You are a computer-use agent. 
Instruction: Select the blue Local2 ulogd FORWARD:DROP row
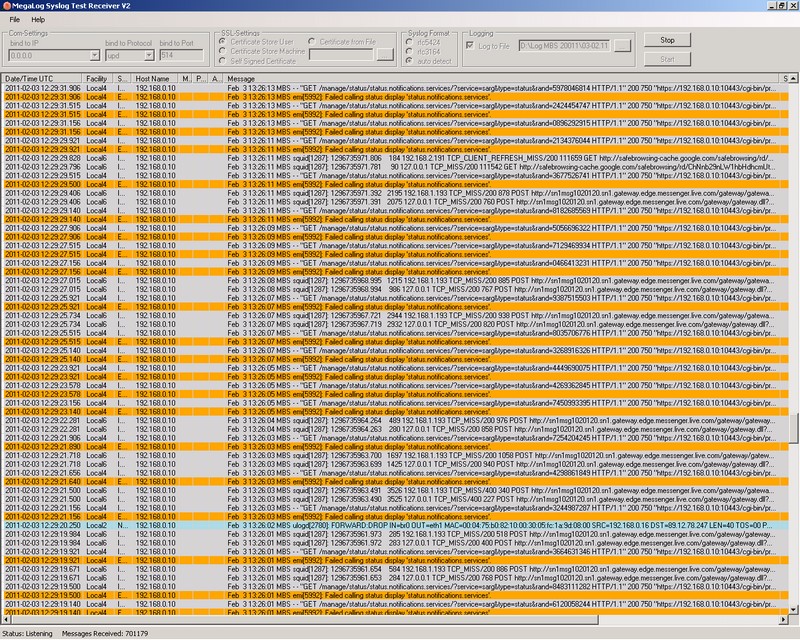click(395, 525)
